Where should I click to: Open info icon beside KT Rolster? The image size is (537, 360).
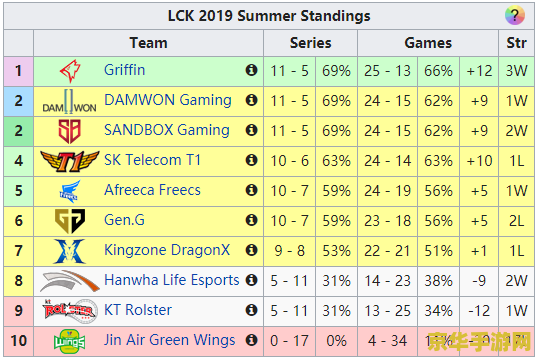coord(251,310)
